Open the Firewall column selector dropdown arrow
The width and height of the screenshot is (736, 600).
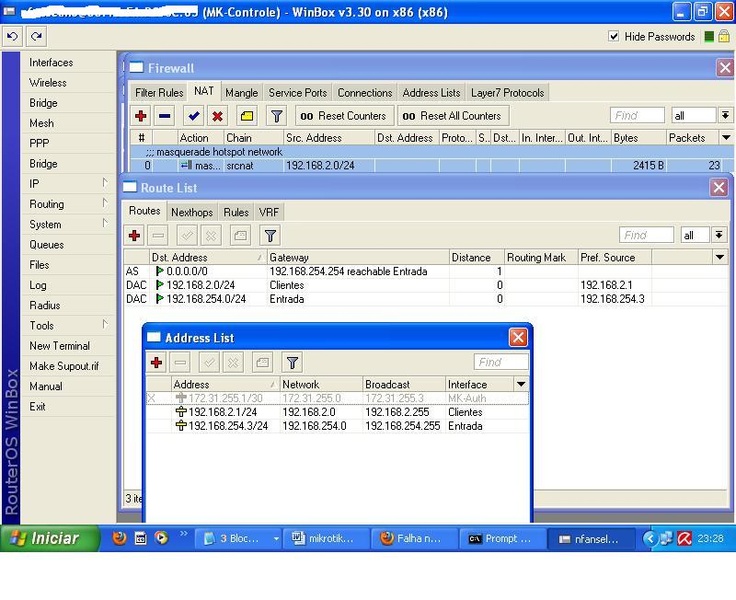point(726,138)
